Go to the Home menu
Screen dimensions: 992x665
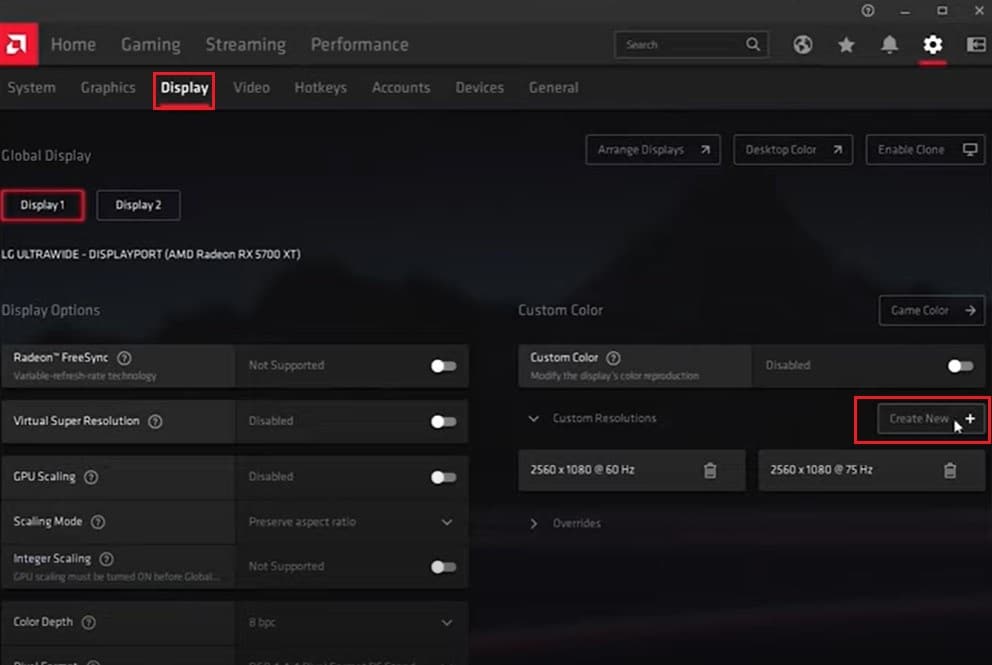(73, 44)
